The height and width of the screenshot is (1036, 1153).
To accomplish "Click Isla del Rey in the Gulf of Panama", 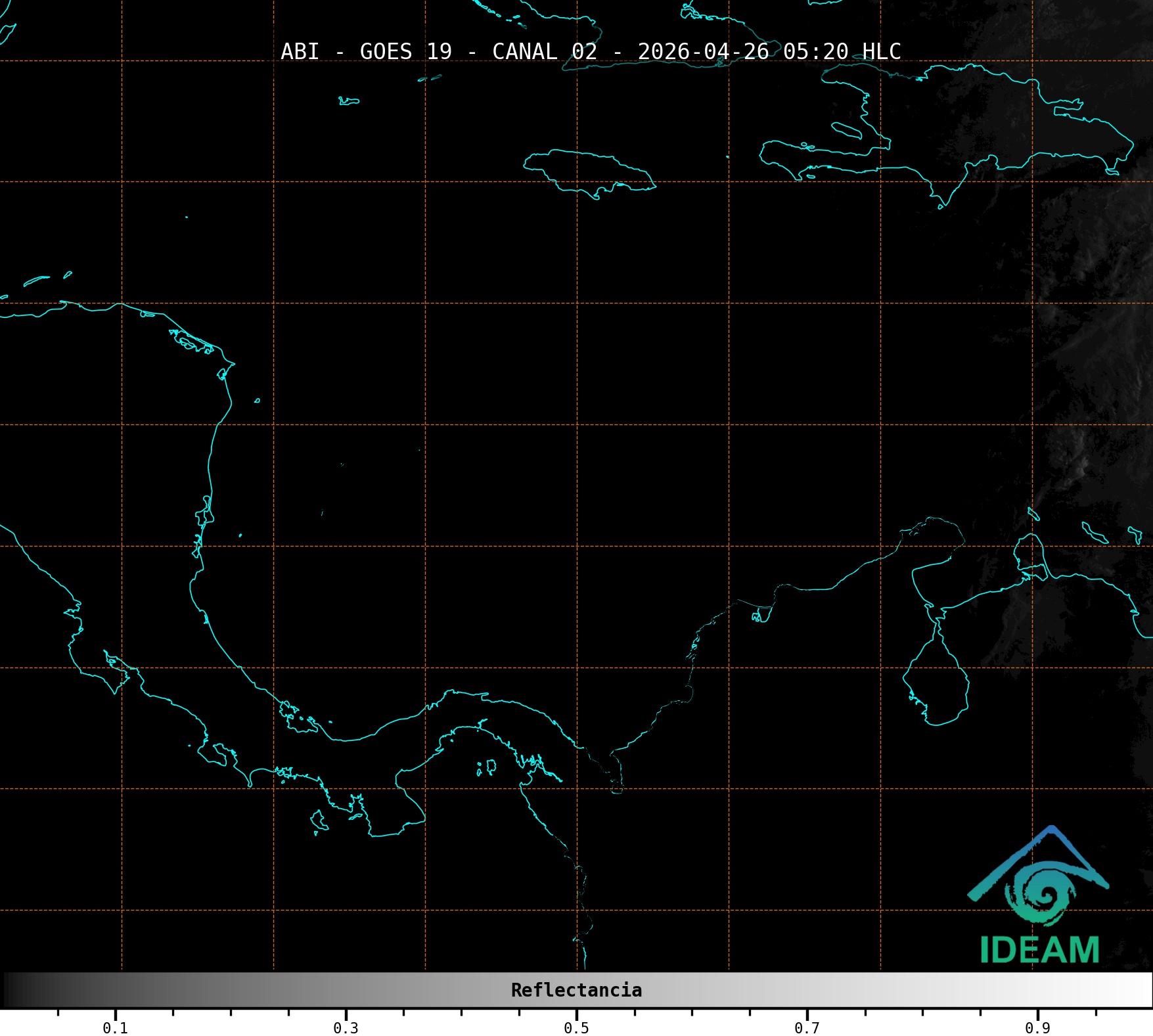I will pos(490,766).
